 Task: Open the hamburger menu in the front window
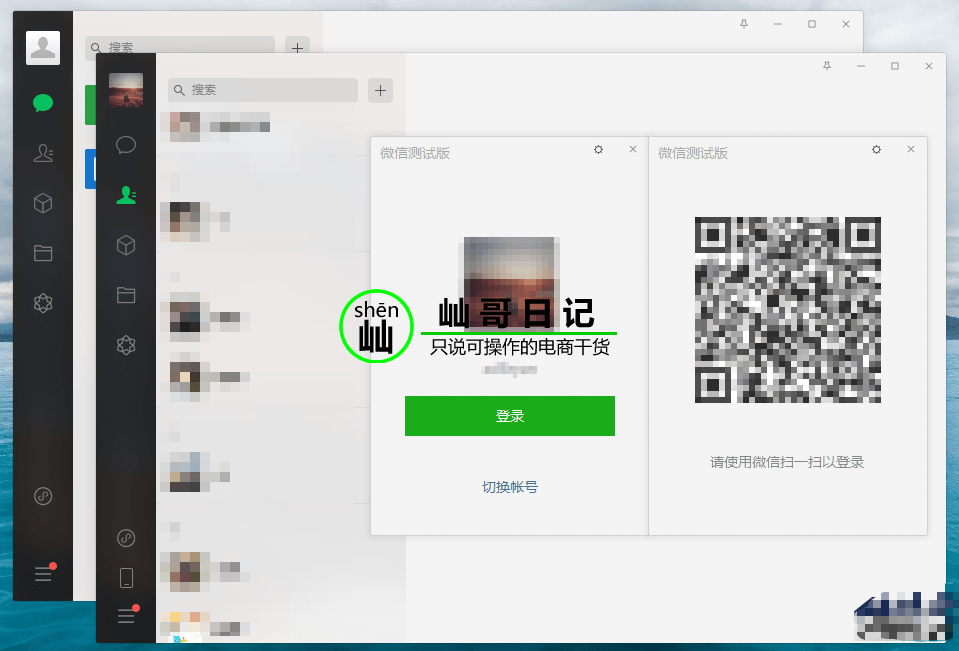click(x=127, y=614)
